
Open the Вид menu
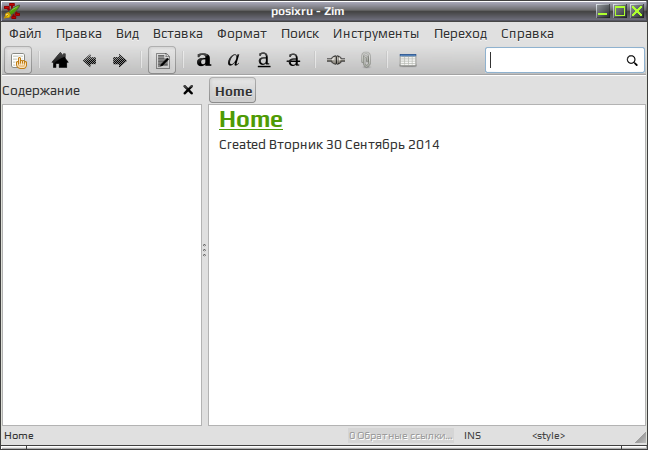(x=127, y=34)
